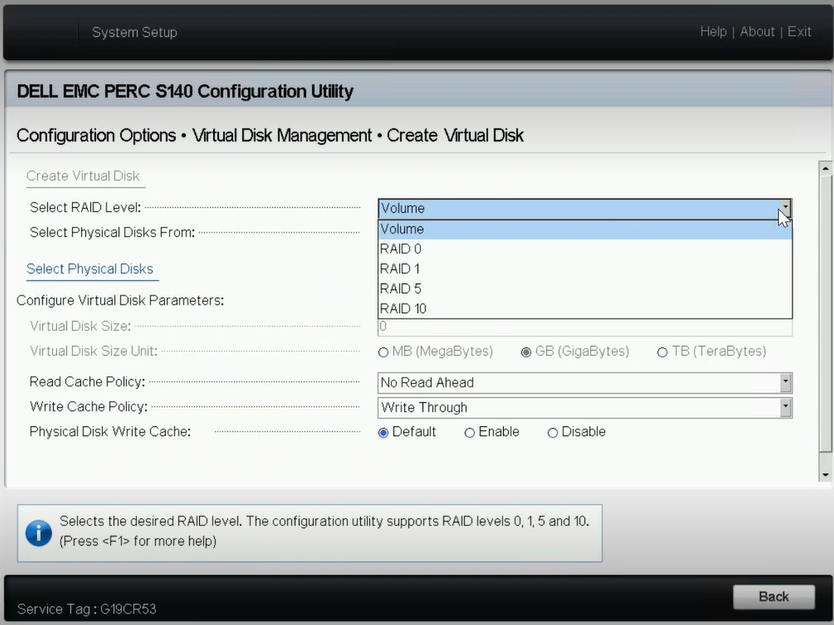The height and width of the screenshot is (625, 834).
Task: Choose RAID 1 from the list
Action: 585,269
